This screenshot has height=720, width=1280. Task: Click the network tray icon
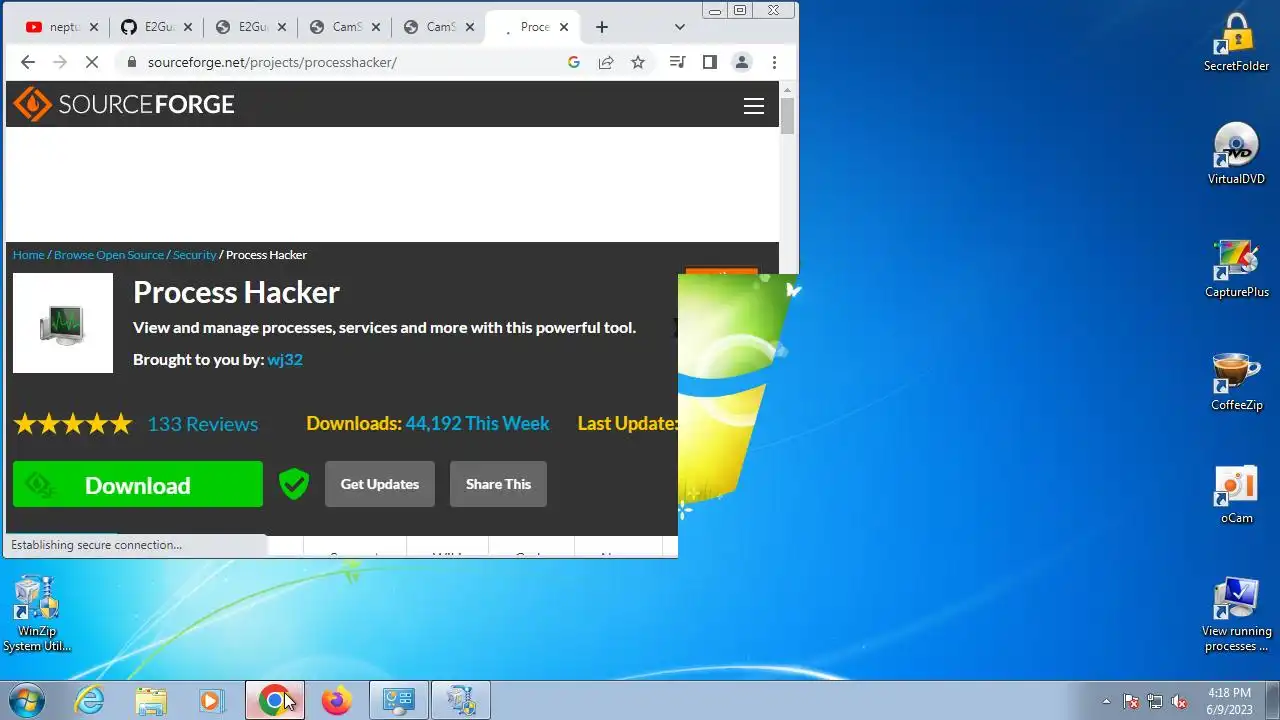click(1155, 701)
